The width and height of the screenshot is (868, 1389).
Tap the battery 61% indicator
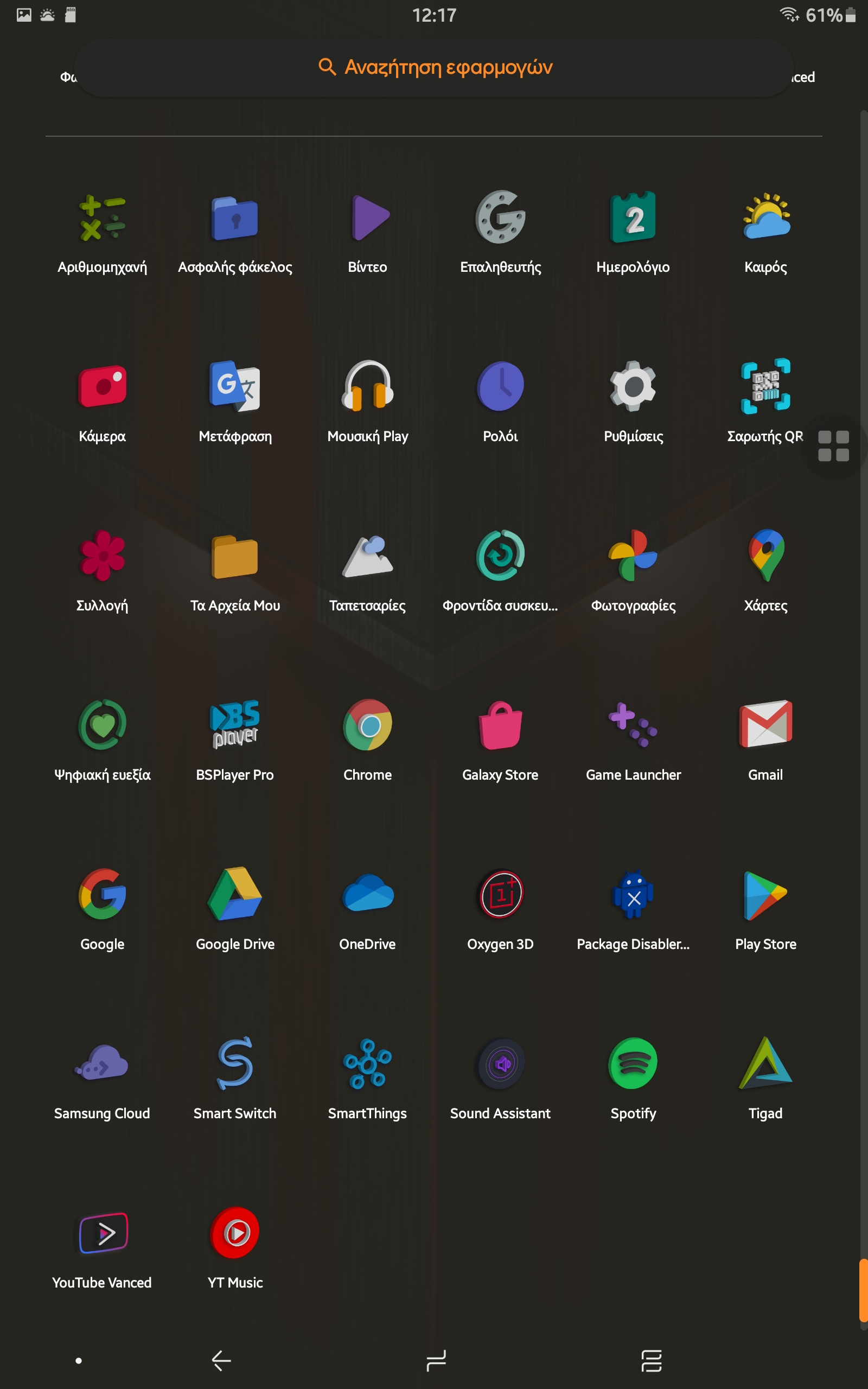pos(831,15)
